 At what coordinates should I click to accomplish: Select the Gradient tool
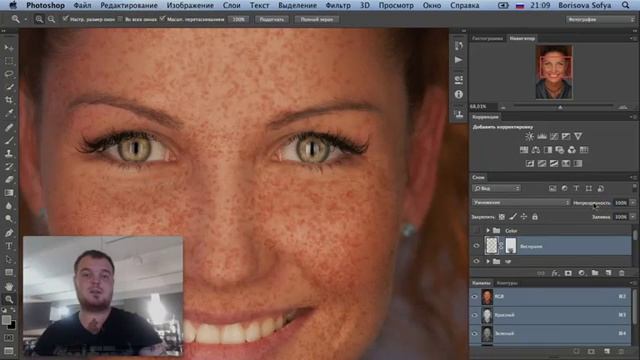coord(9,193)
